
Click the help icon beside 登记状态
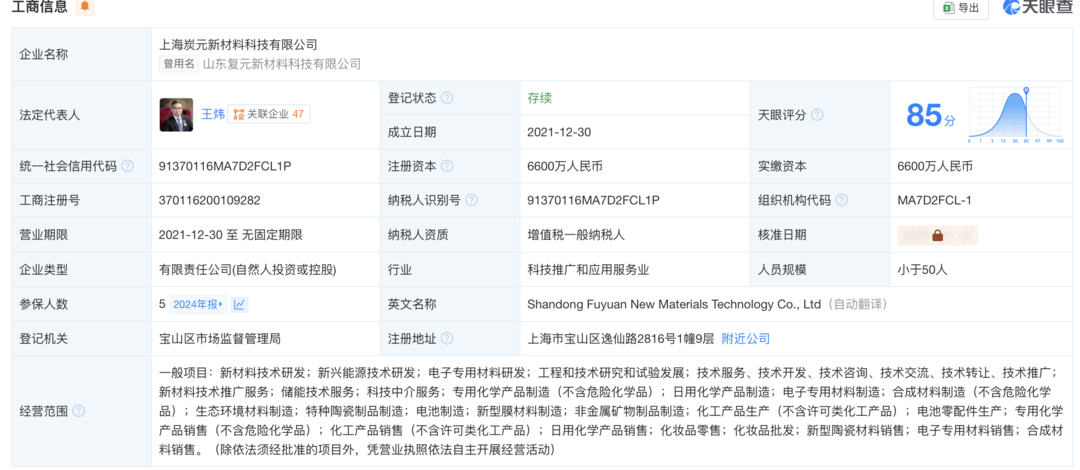pyautogui.click(x=447, y=98)
